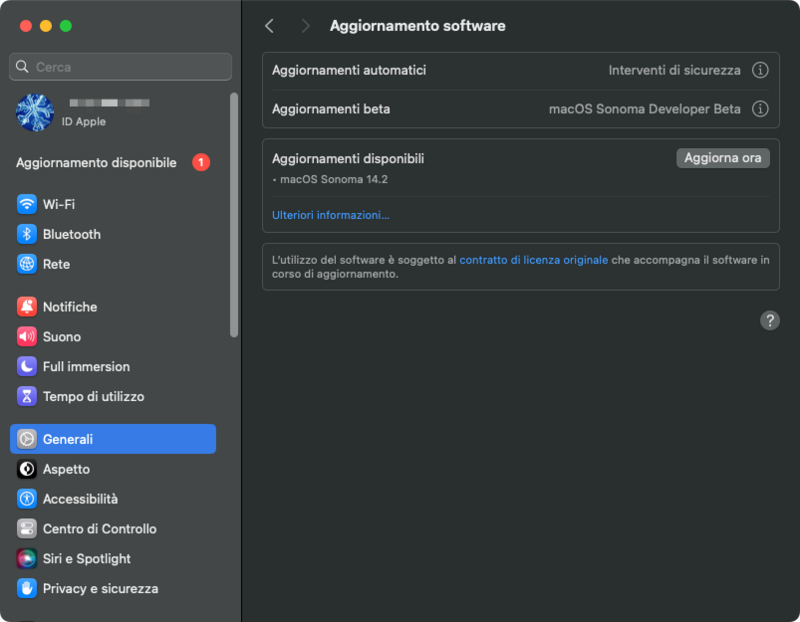Screen dimensions: 800x622
Task: Click the Tempo di utilizzo hourglass icon
Action: click(27, 396)
